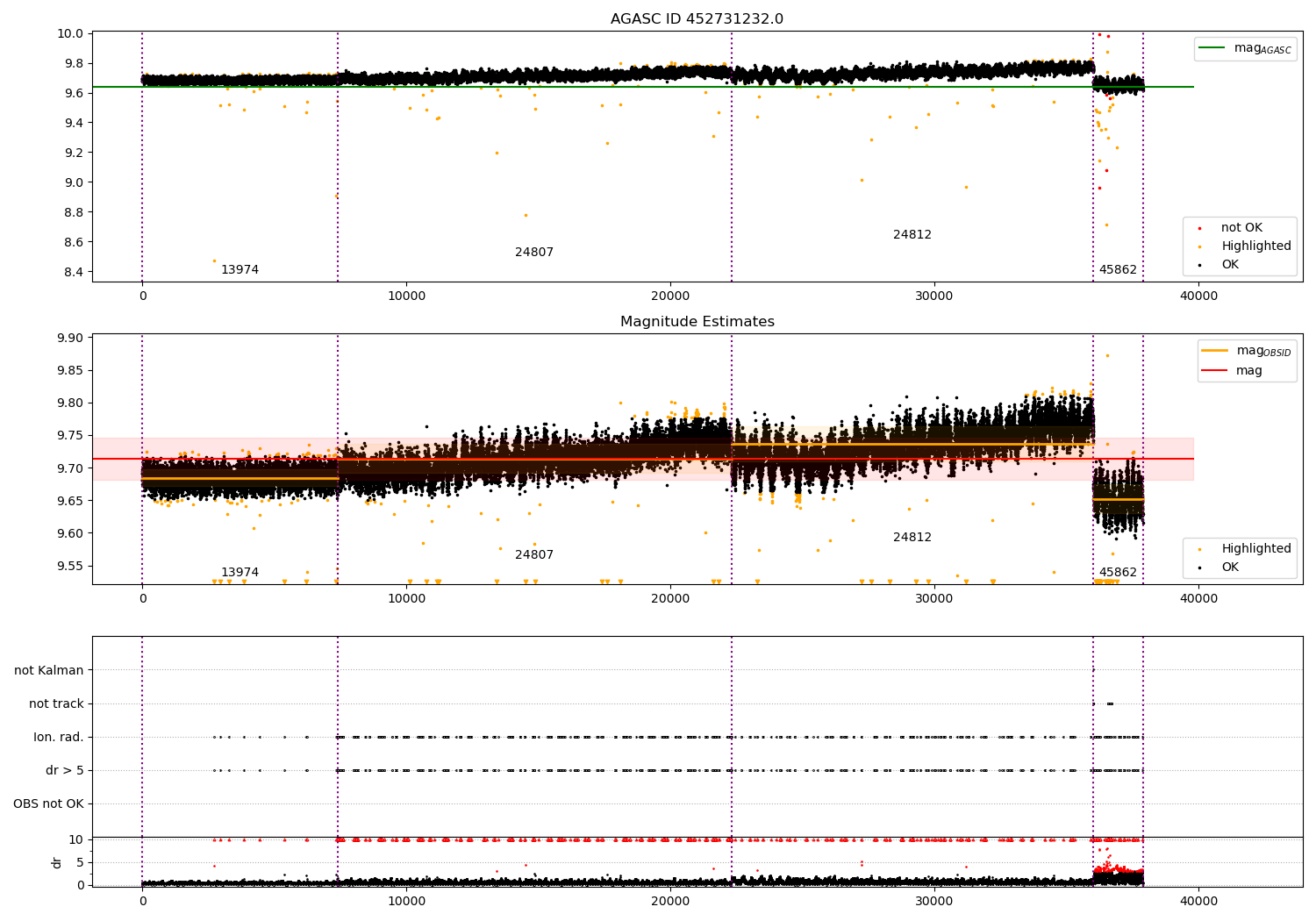Click obsid label 24807 in Magnitude Estimates plot
The image size is (1316, 921).
click(x=534, y=554)
